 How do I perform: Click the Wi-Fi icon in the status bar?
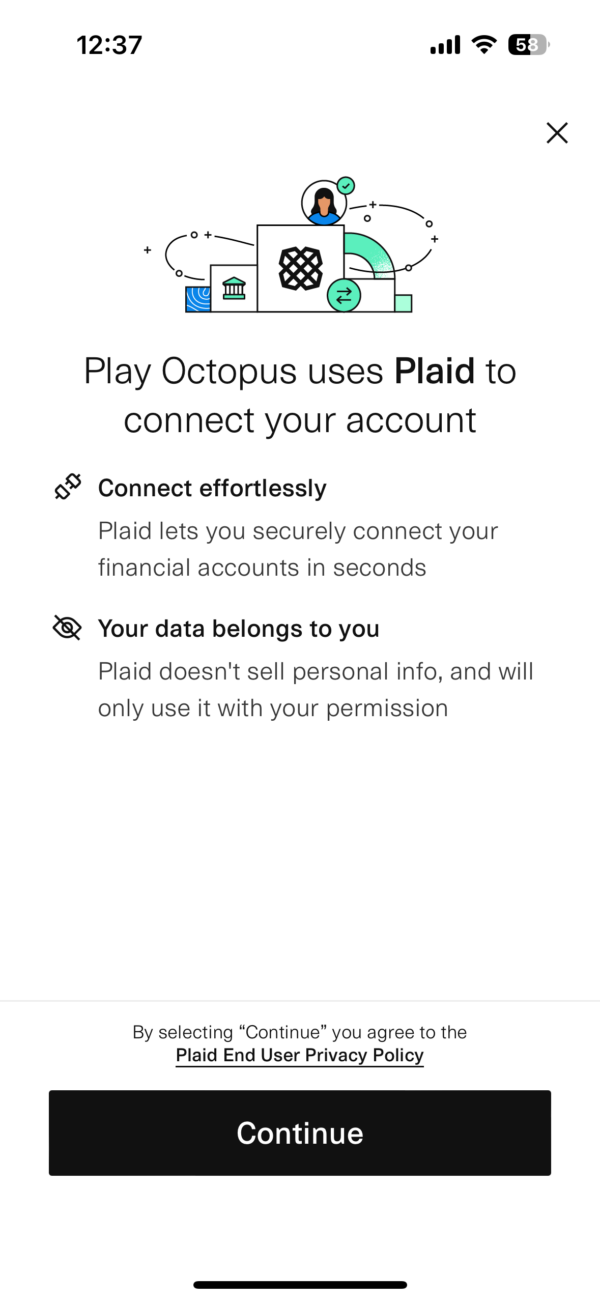click(x=483, y=44)
